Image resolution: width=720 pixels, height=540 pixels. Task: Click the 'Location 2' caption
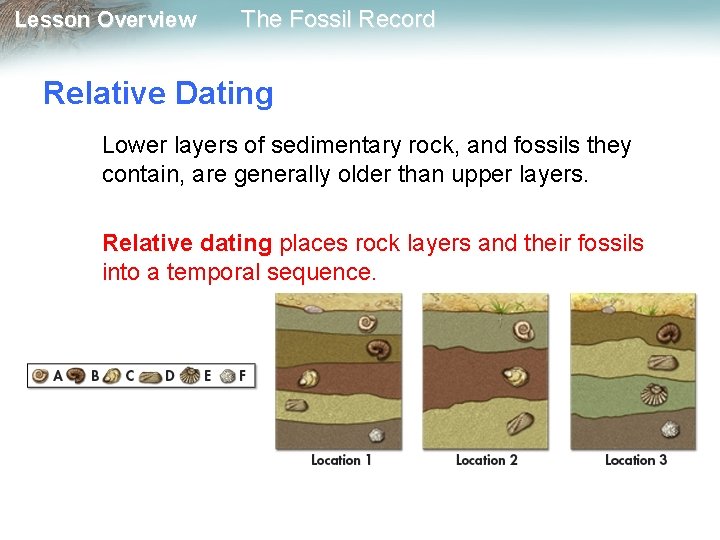click(487, 460)
